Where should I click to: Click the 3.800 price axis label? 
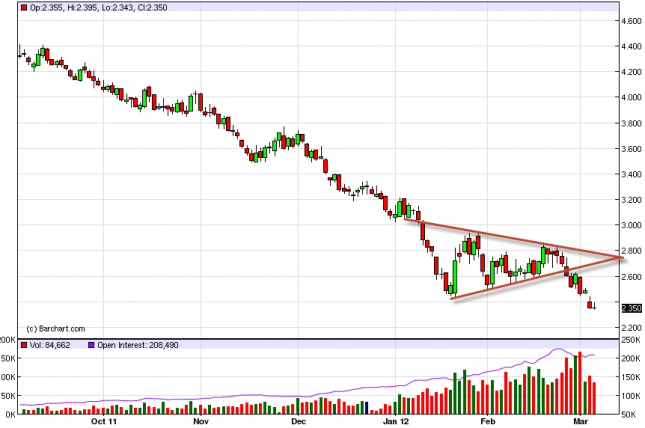[632, 123]
